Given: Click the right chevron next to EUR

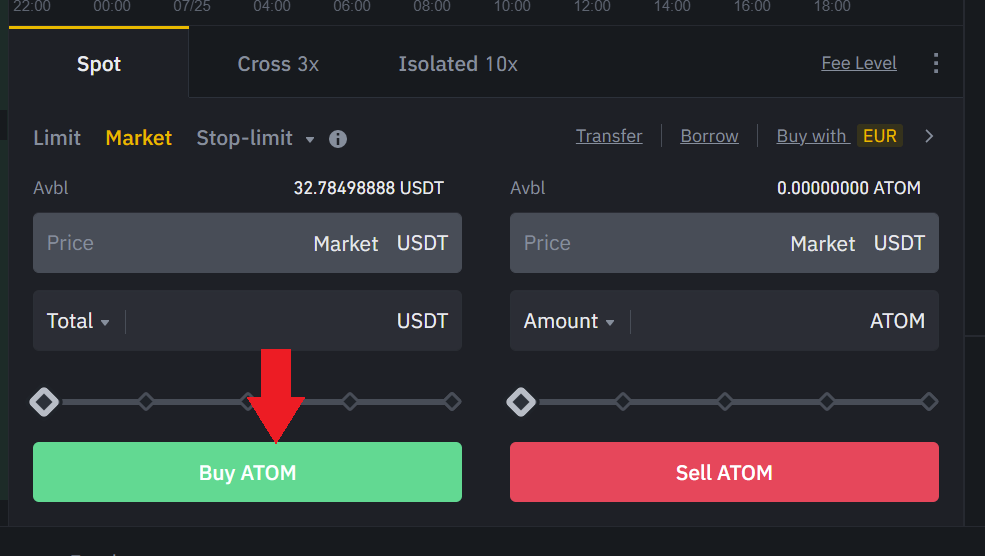Looking at the screenshot, I should tap(929, 136).
